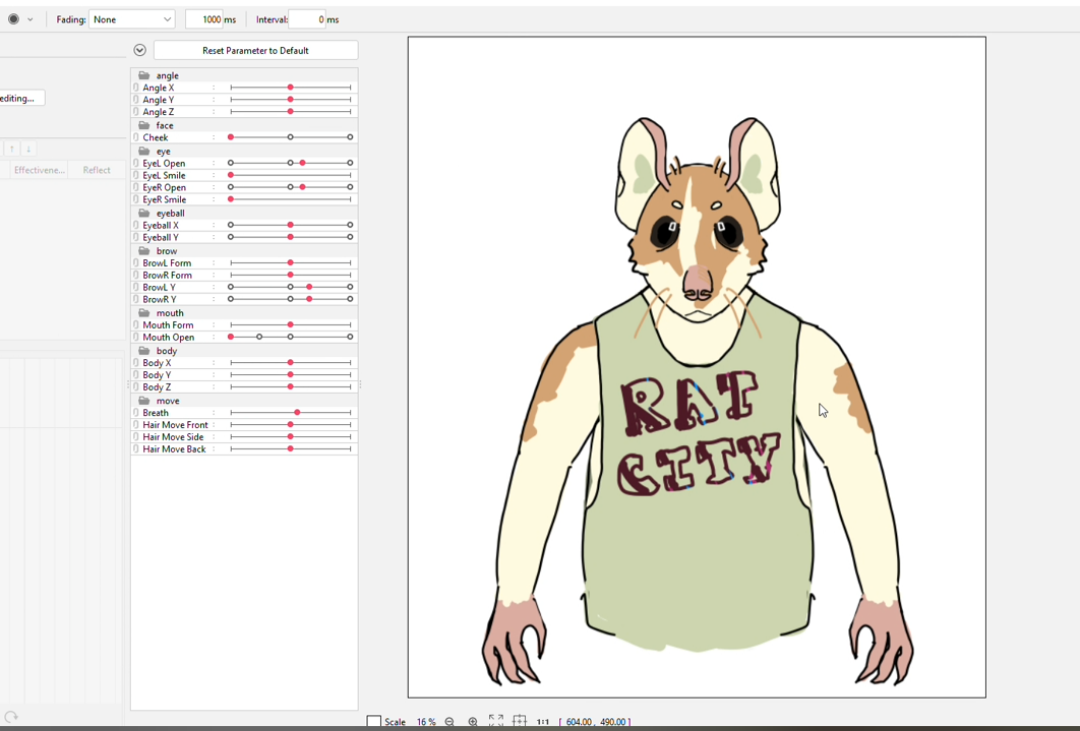Collapse the angle parameter group folder
This screenshot has height=731, width=1080.
click(144, 76)
